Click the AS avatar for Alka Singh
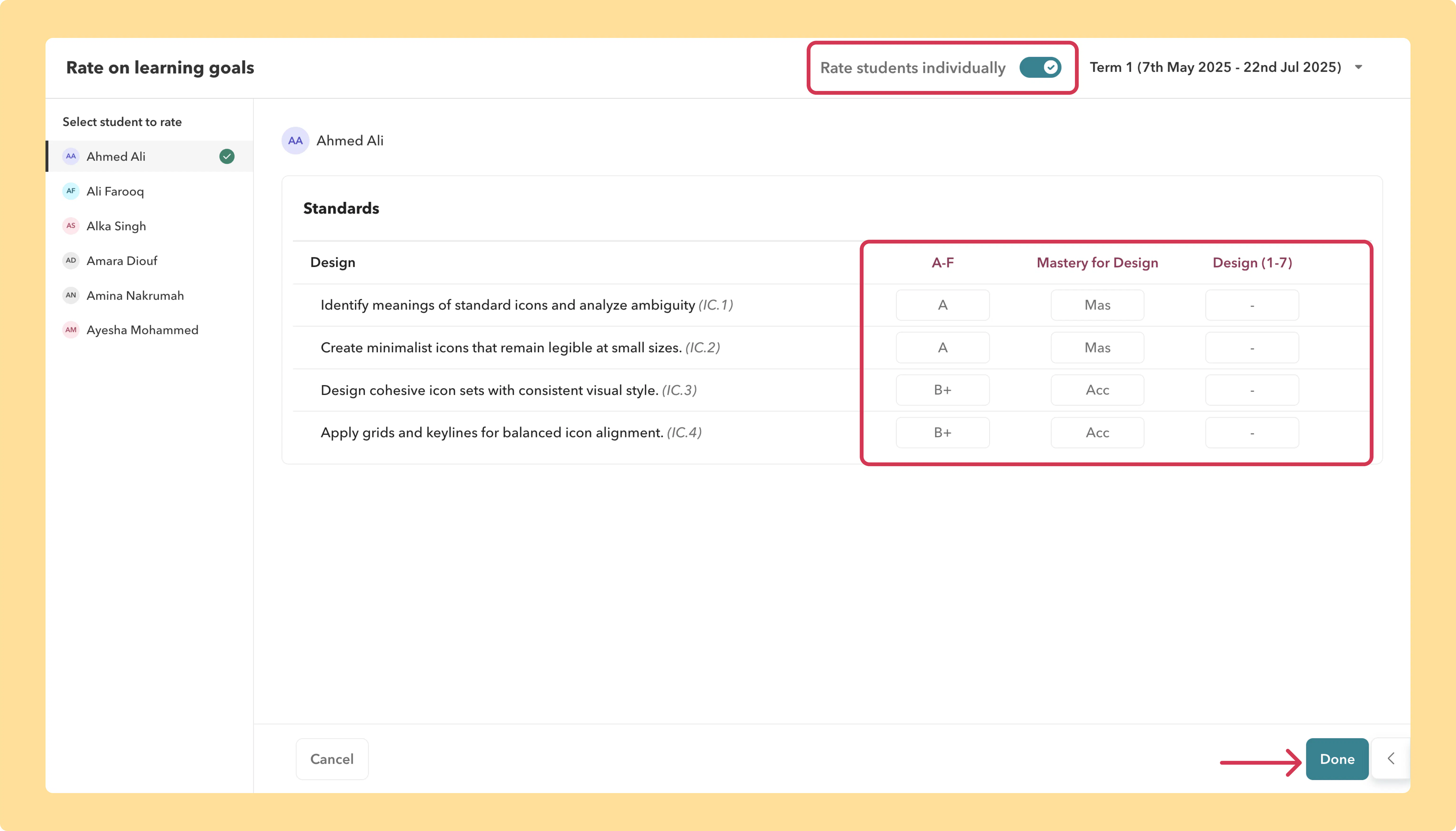 click(x=71, y=226)
